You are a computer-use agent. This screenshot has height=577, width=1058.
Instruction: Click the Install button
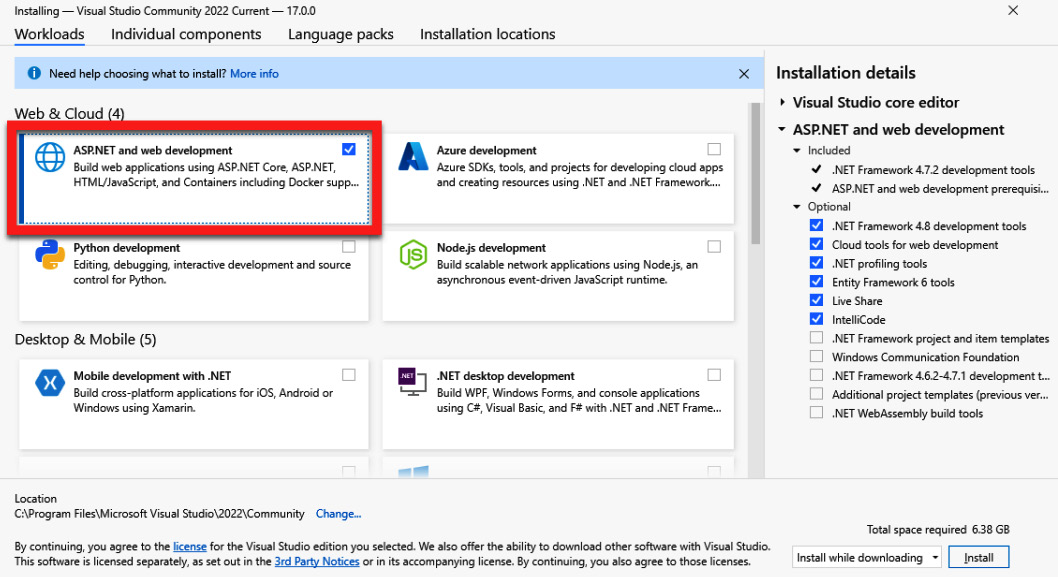(x=978, y=557)
